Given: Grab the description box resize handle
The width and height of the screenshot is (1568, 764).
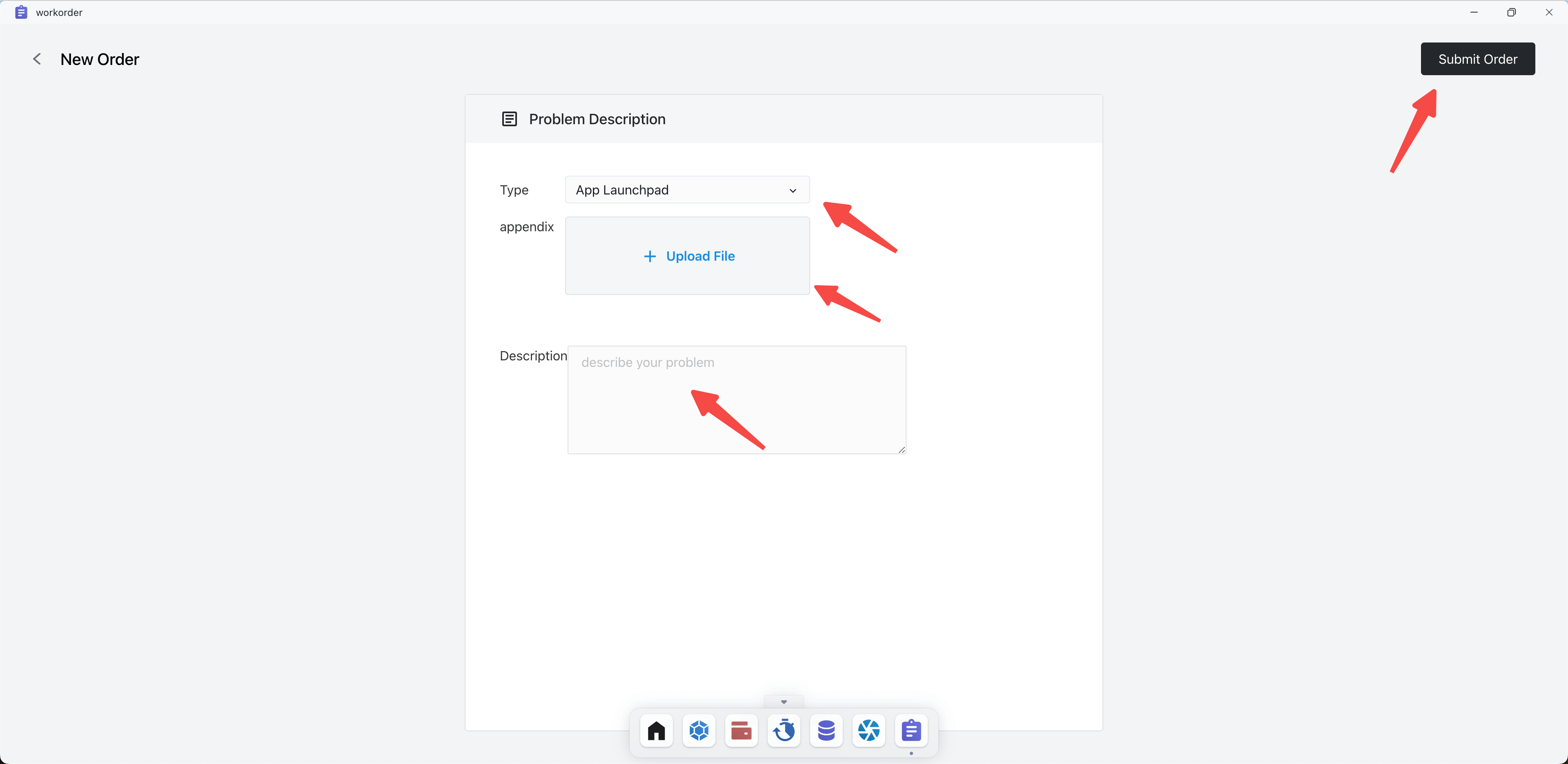Looking at the screenshot, I should coord(902,450).
